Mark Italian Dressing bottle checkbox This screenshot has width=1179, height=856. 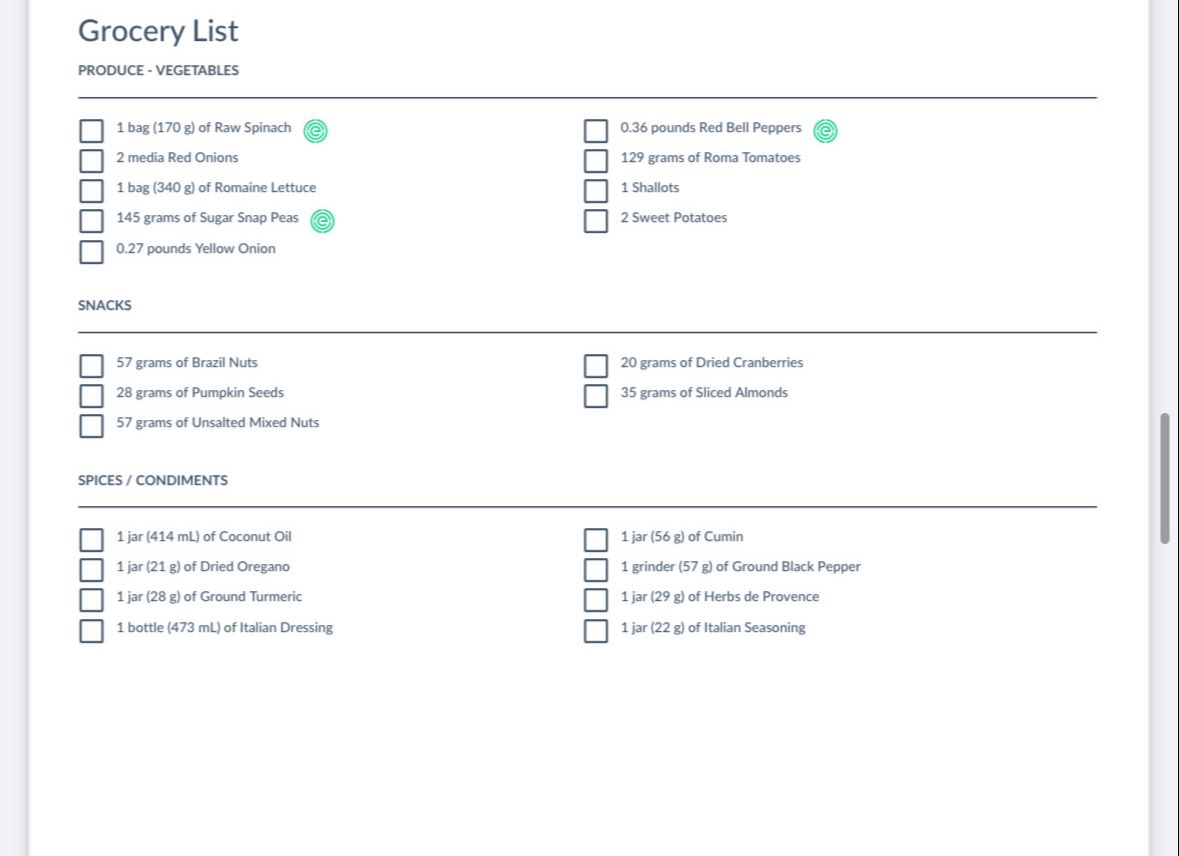coord(92,631)
